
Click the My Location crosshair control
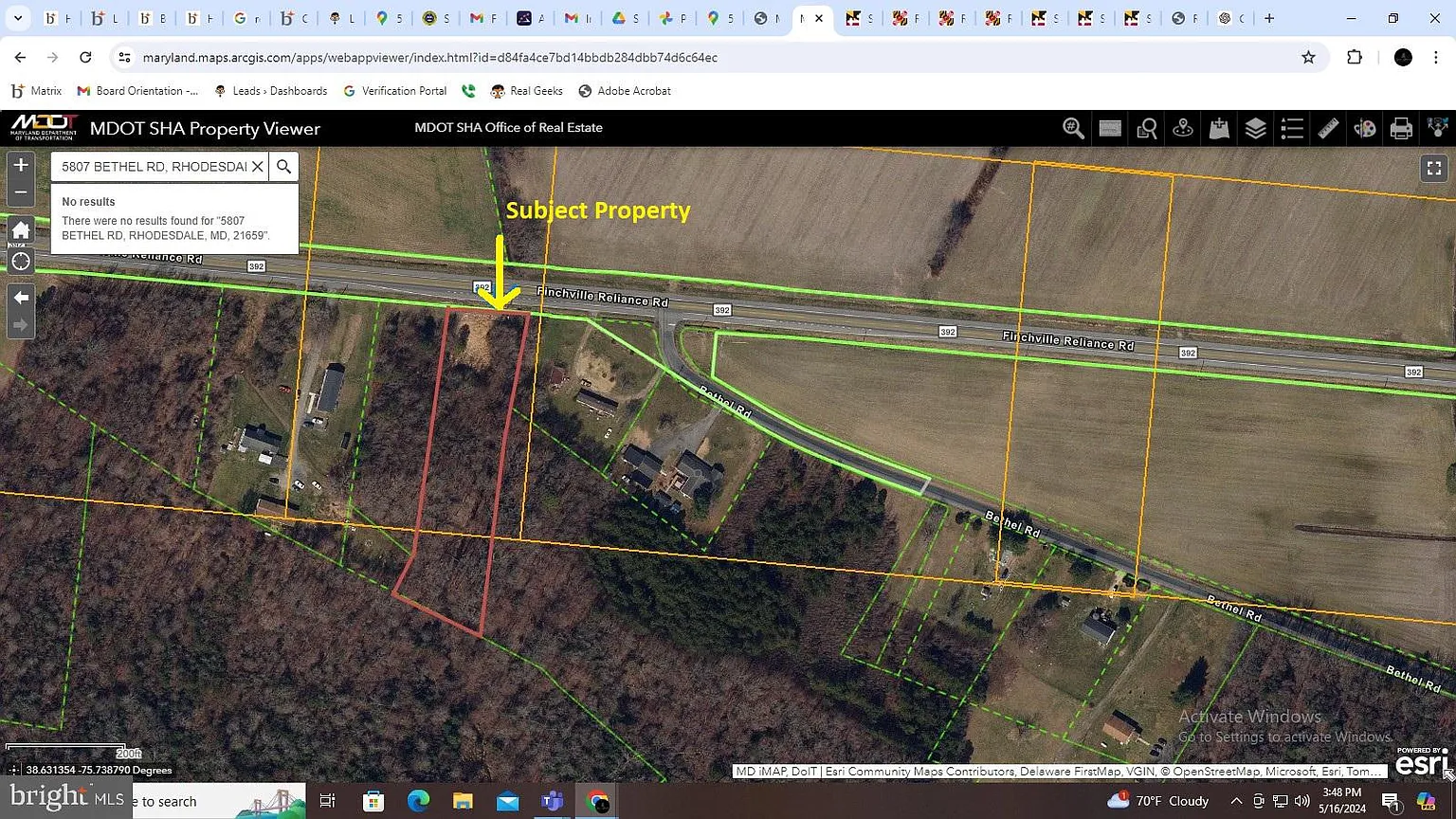point(21,261)
